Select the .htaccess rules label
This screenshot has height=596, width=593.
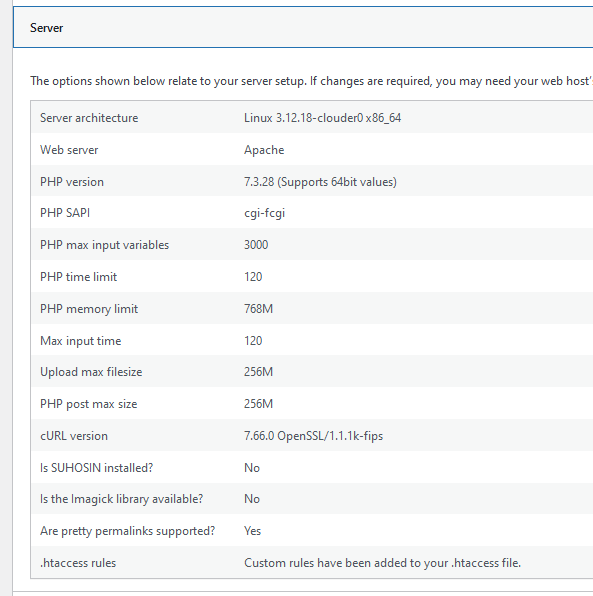(x=78, y=563)
